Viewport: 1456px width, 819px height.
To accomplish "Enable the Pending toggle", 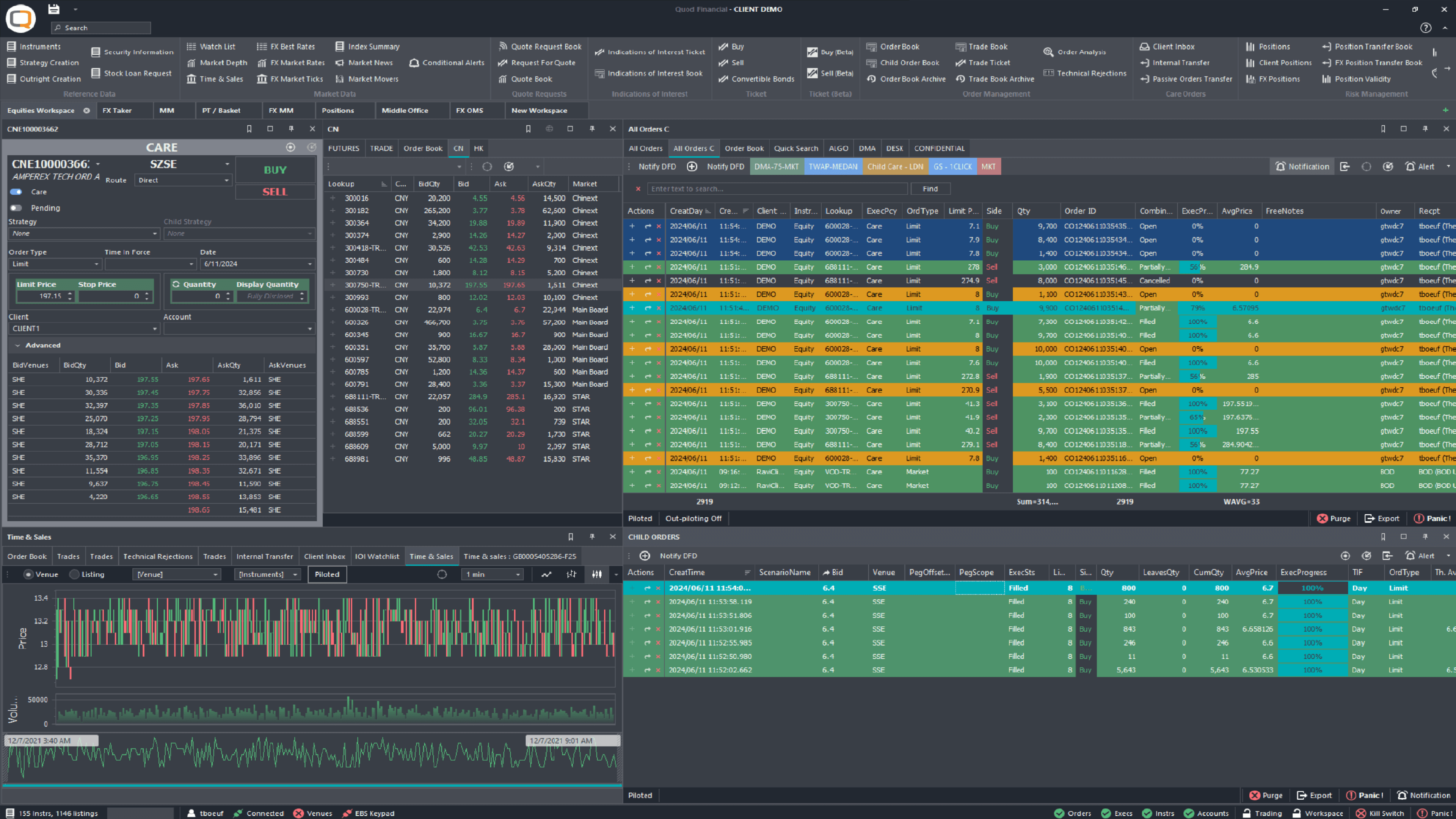I will [x=16, y=208].
